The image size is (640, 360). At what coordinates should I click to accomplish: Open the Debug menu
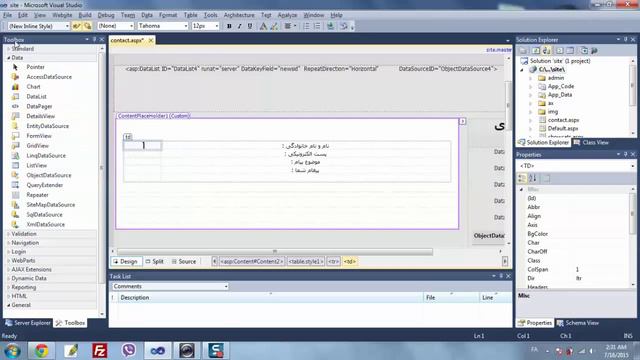[106, 15]
